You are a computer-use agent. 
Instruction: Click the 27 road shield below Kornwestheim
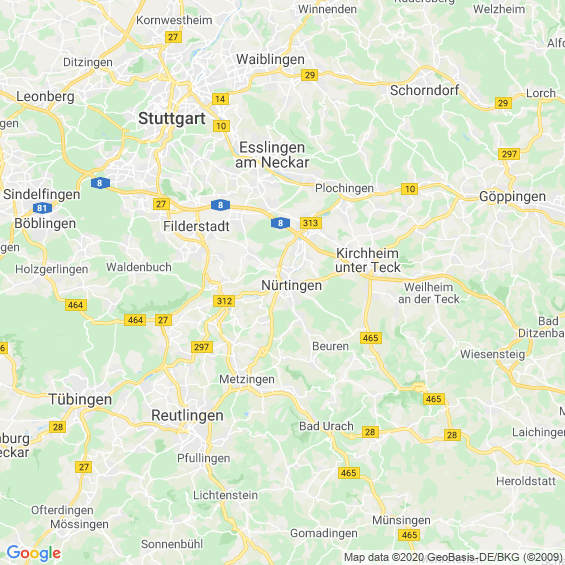(x=173, y=37)
